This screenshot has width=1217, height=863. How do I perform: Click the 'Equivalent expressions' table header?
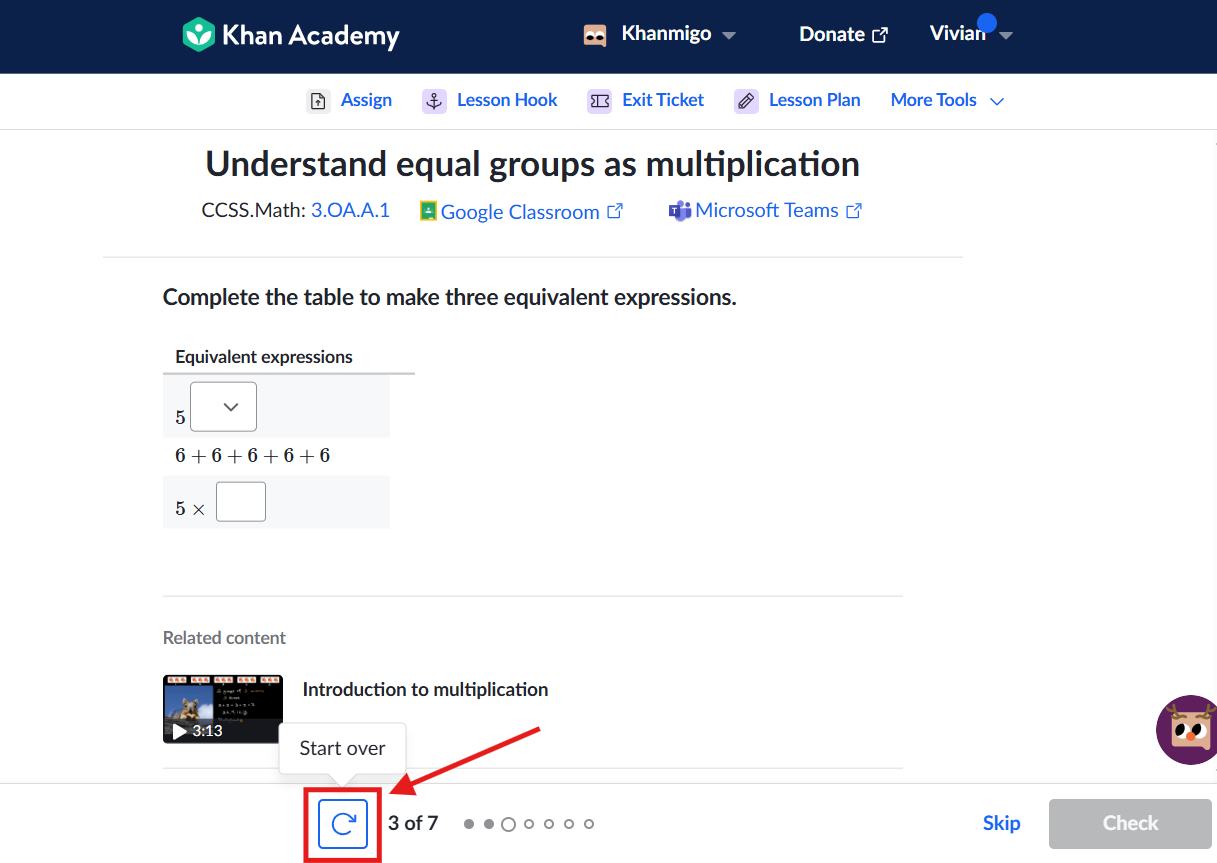click(x=264, y=357)
